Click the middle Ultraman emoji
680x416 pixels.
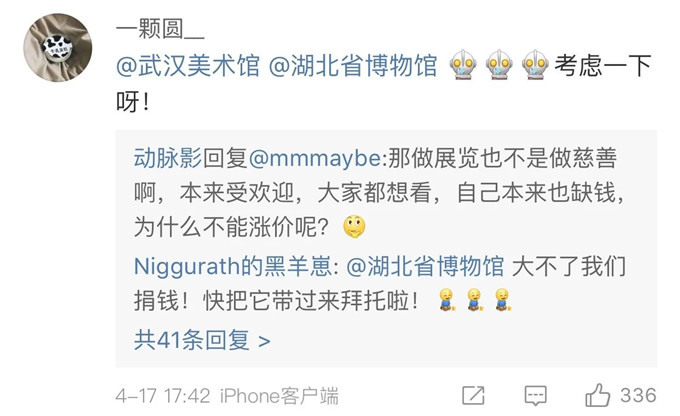pyautogui.click(x=499, y=65)
